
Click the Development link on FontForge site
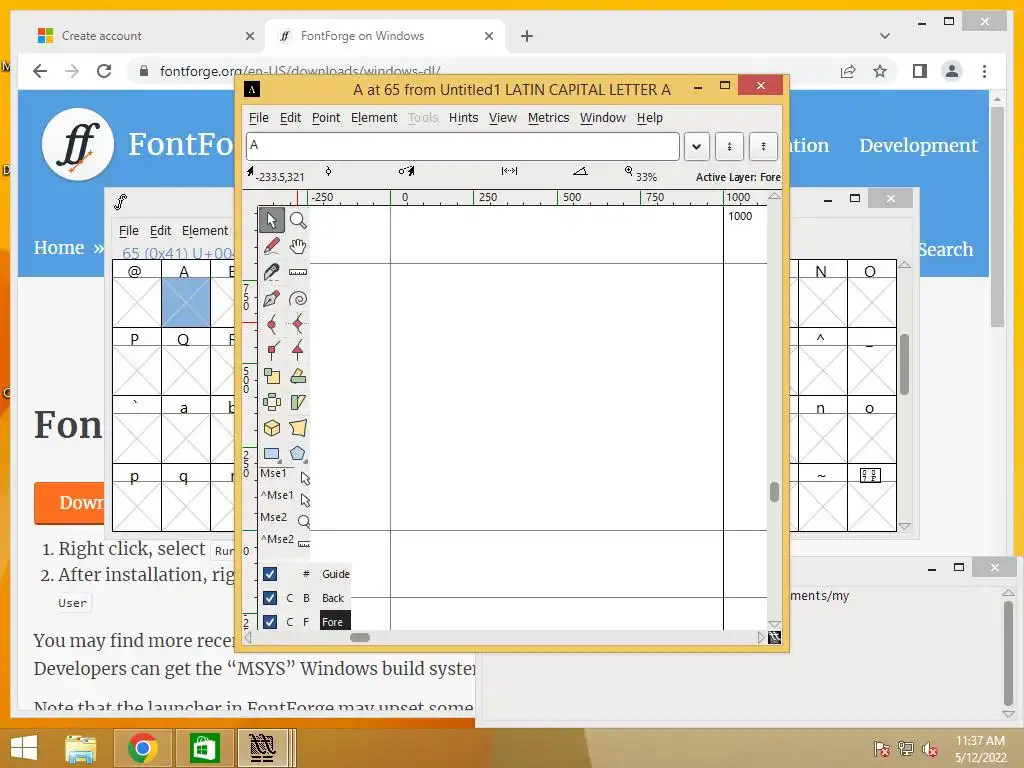click(x=918, y=146)
